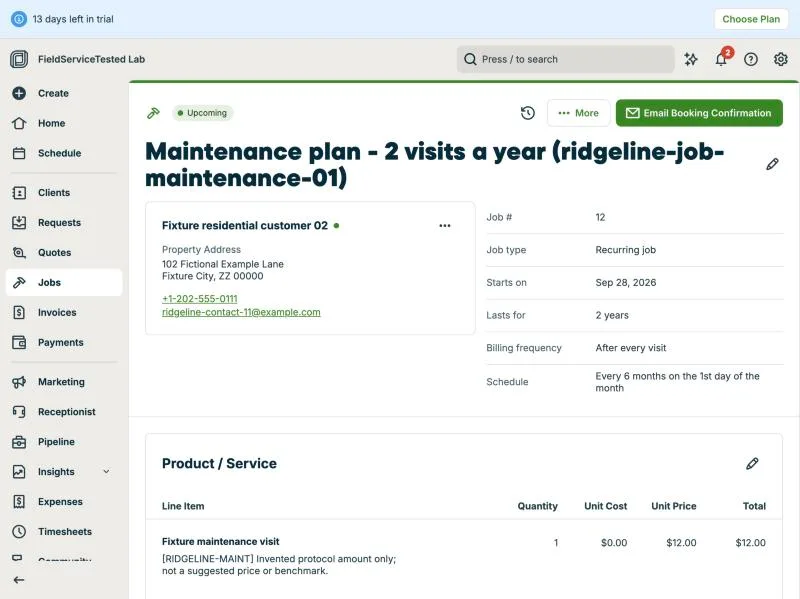This screenshot has width=800, height=599.
Task: Open the Payments menu label
Action: point(61,342)
